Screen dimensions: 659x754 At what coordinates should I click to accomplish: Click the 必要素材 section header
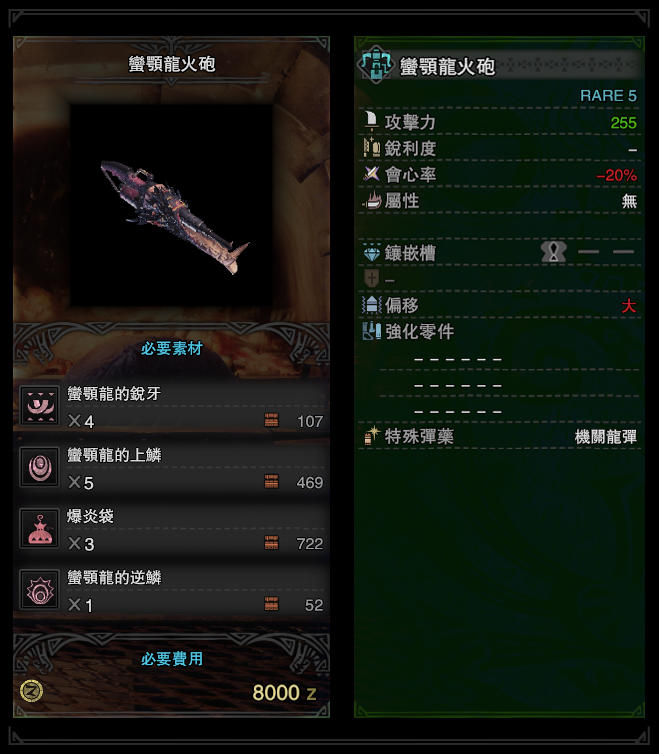click(172, 348)
